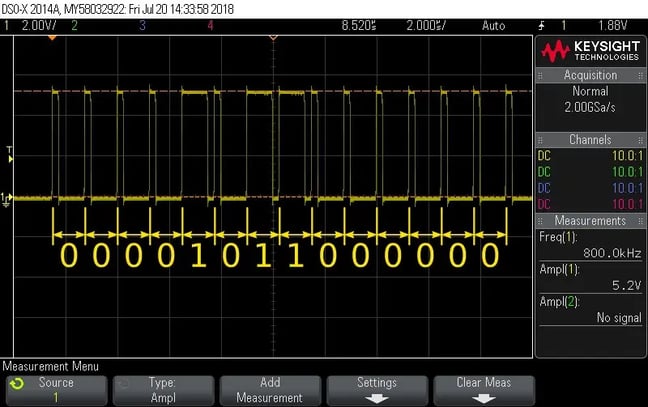648x407 pixels.
Task: Click the 2.000/ time base value
Action: point(426,26)
